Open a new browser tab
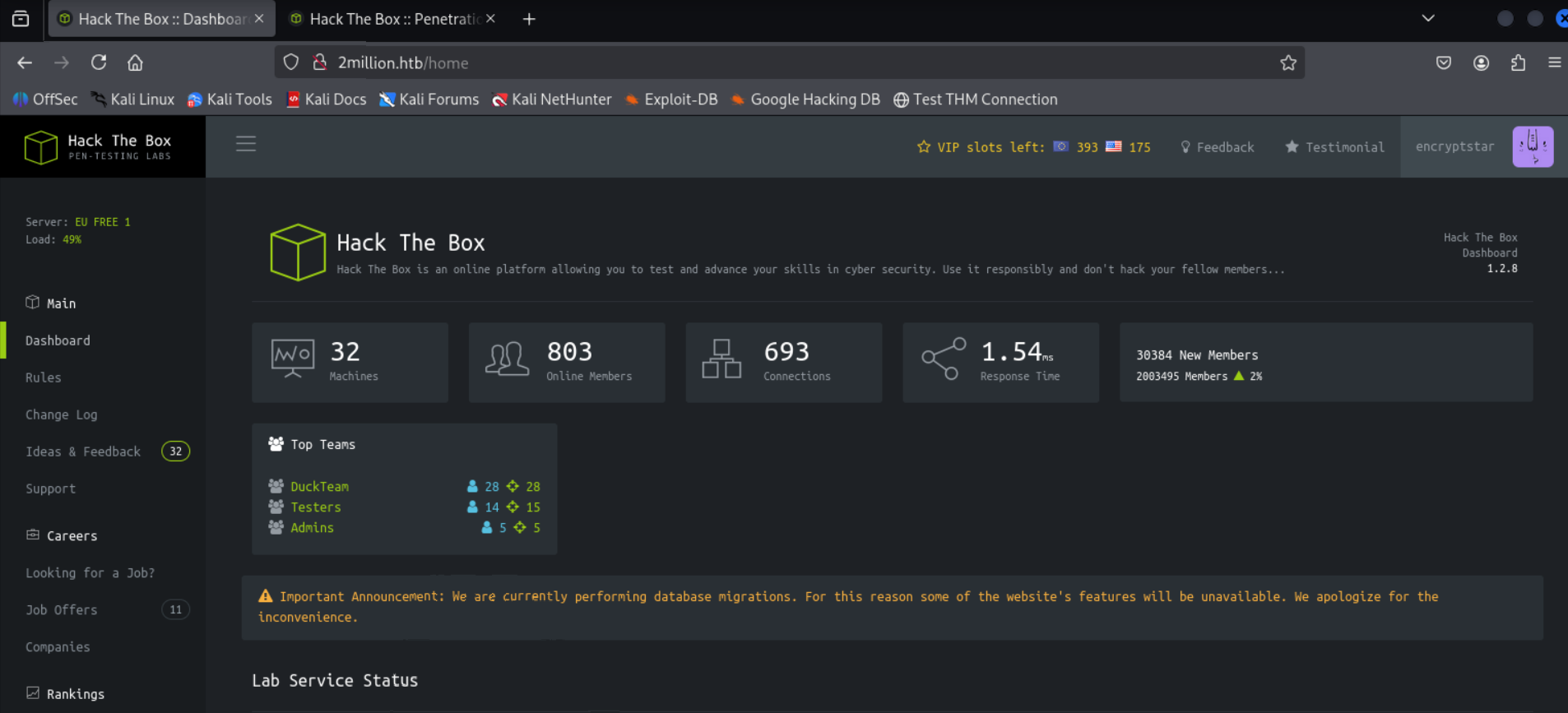 tap(529, 19)
